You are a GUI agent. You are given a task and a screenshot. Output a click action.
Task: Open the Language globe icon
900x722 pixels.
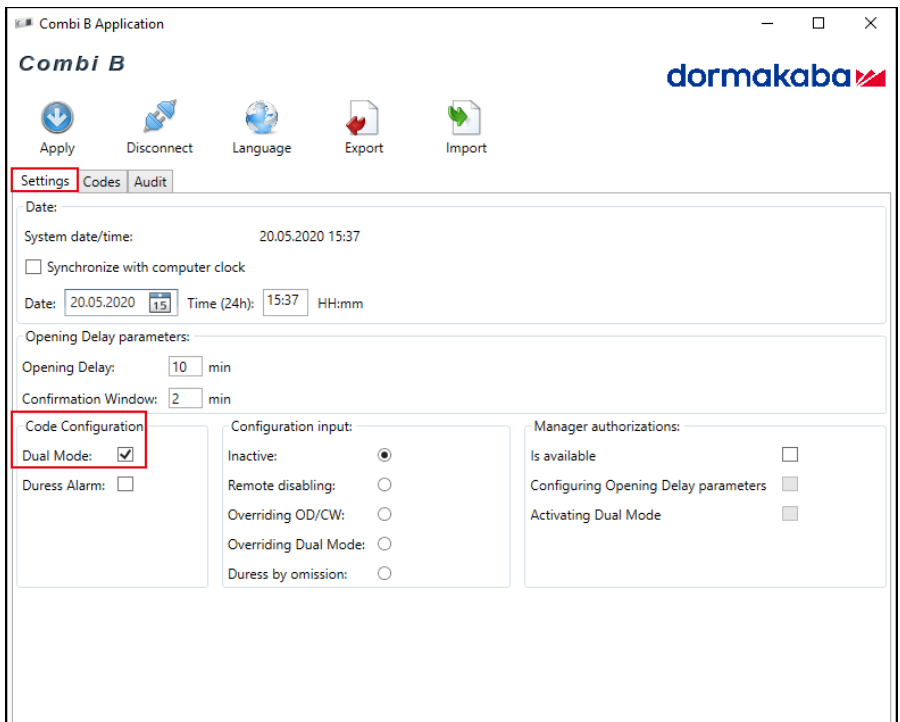coord(261,118)
